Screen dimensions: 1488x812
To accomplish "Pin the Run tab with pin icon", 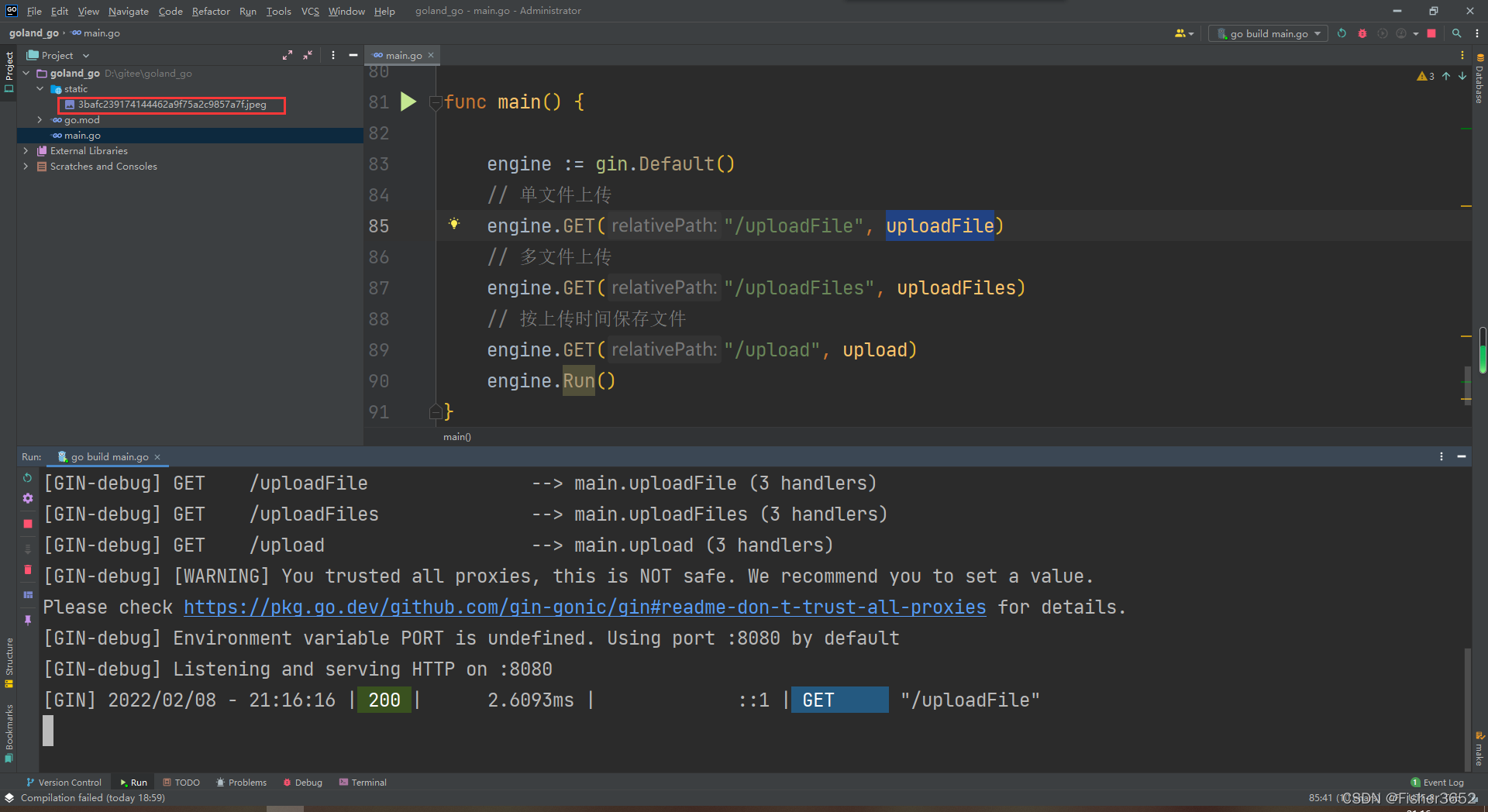I will coord(28,620).
